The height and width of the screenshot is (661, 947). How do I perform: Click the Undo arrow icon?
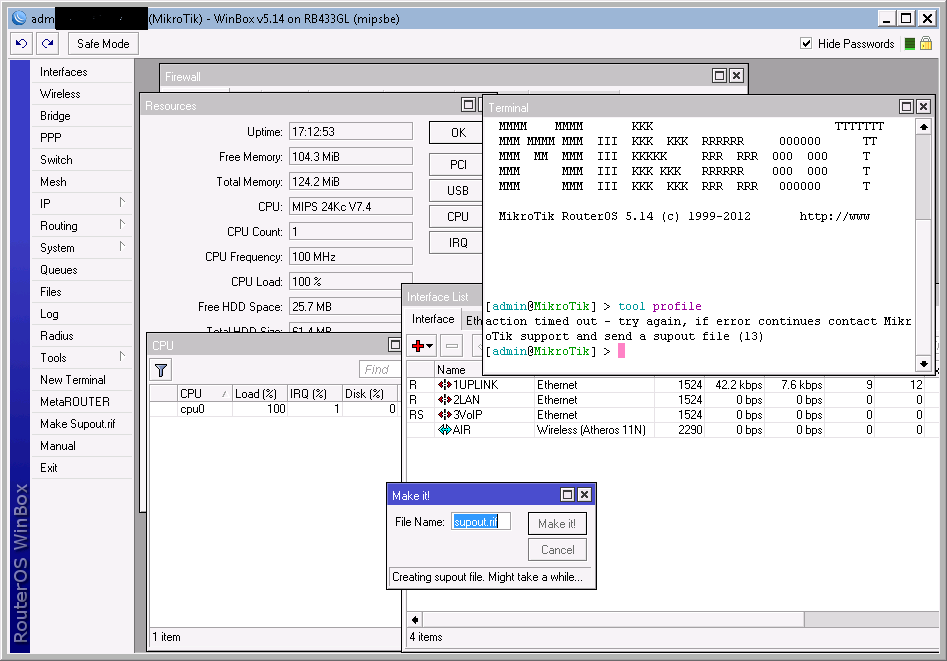click(22, 44)
